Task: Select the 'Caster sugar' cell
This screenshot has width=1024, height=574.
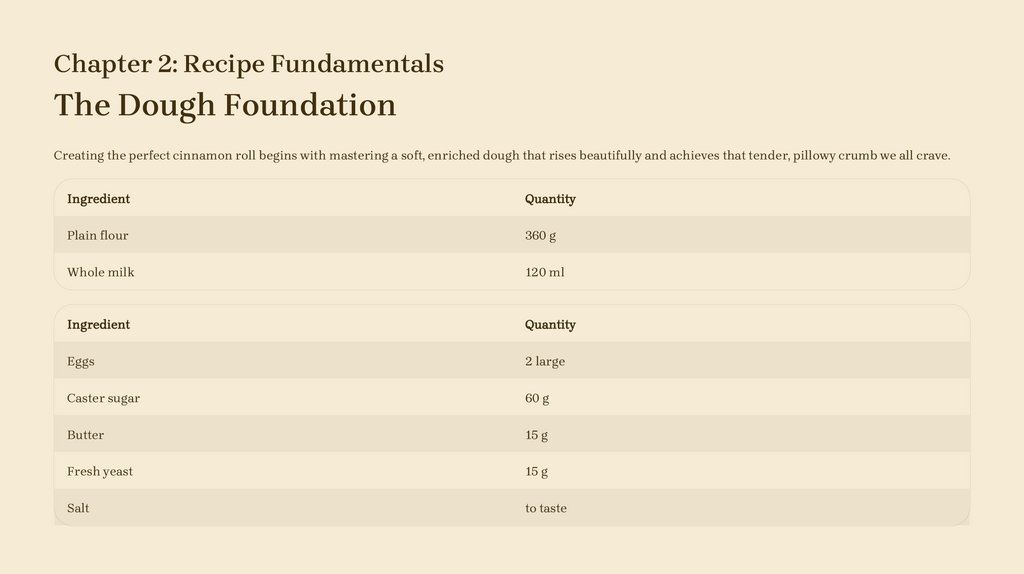Action: (x=103, y=398)
